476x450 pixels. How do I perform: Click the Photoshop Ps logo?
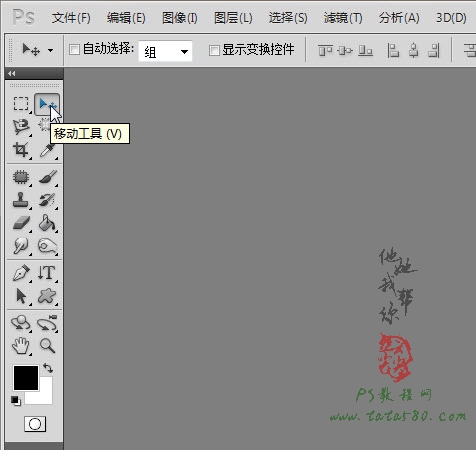[23, 17]
